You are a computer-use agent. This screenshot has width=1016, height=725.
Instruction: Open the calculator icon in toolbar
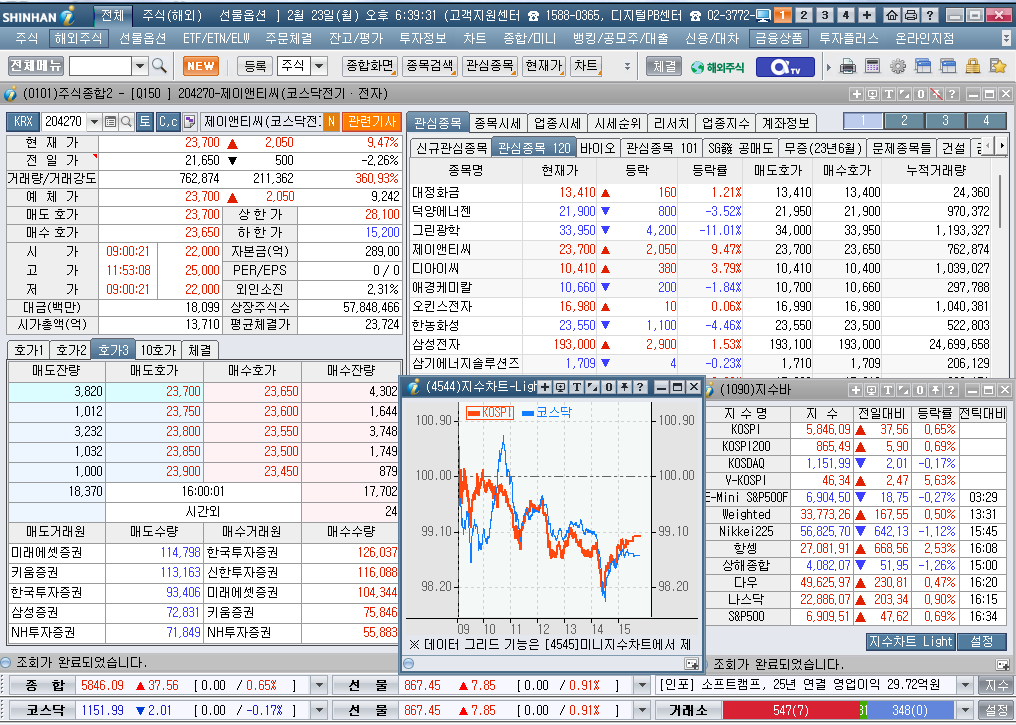pyautogui.click(x=873, y=66)
